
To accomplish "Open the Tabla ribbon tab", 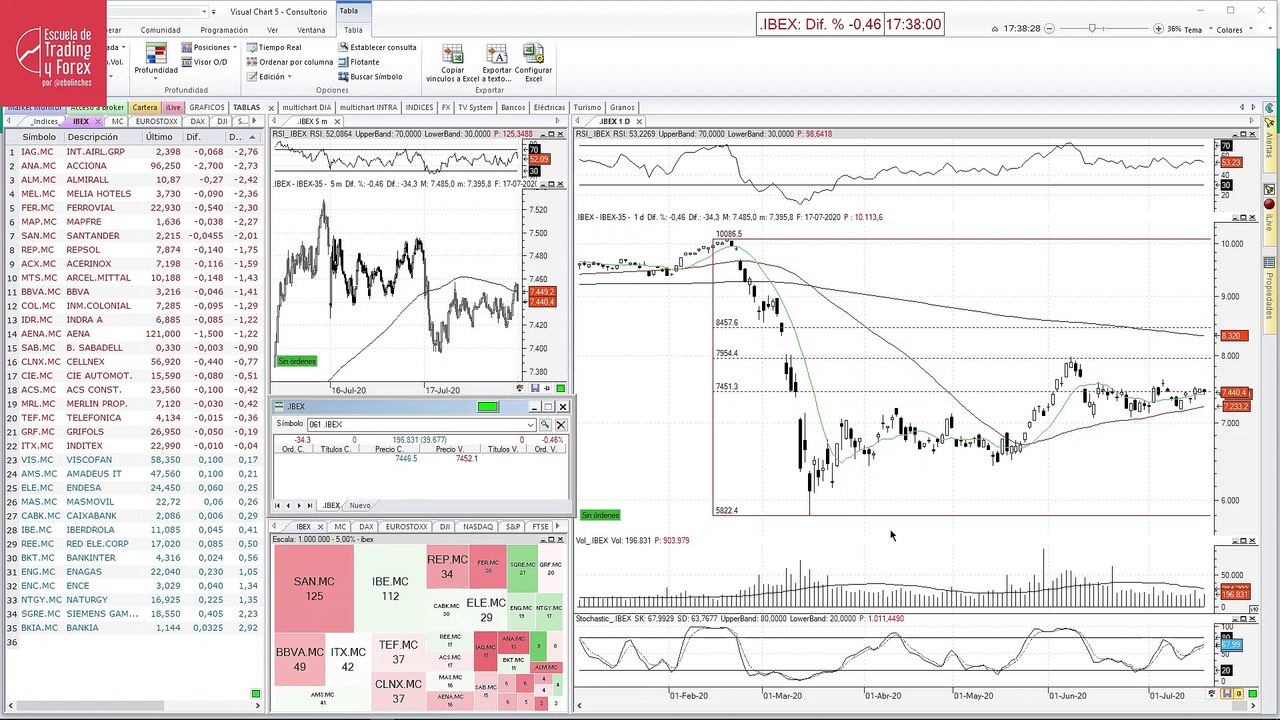I will coord(353,30).
